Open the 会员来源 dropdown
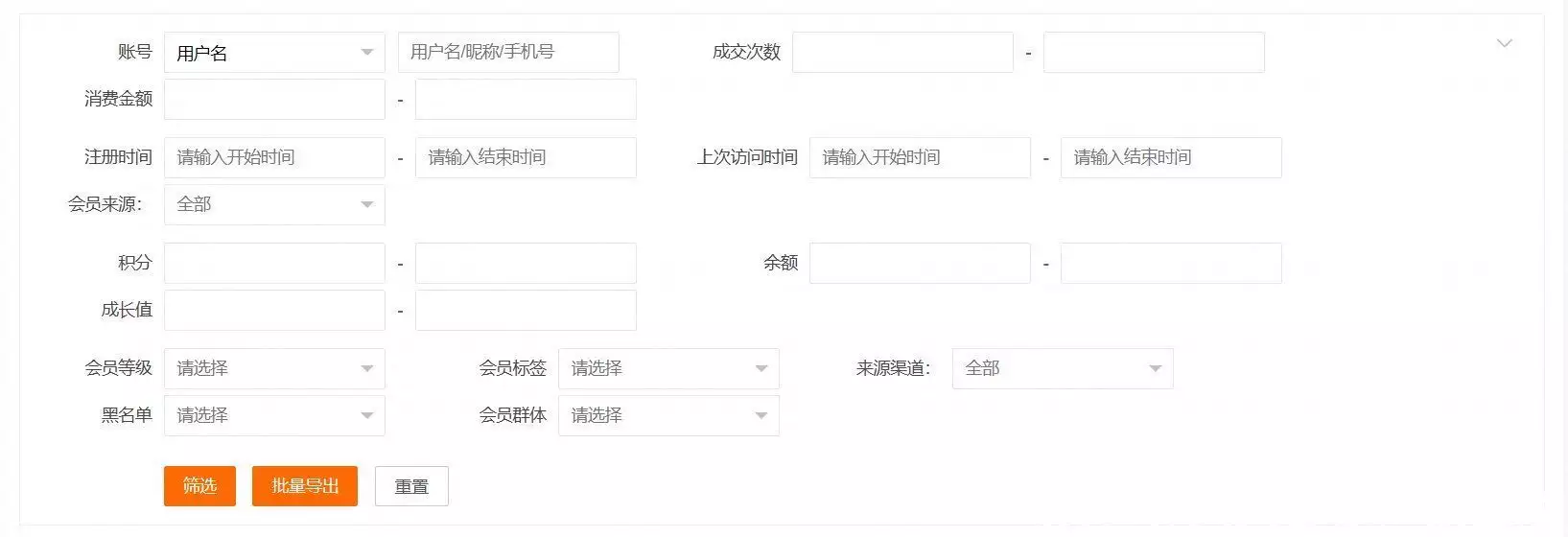The image size is (1568, 537). 274,204
